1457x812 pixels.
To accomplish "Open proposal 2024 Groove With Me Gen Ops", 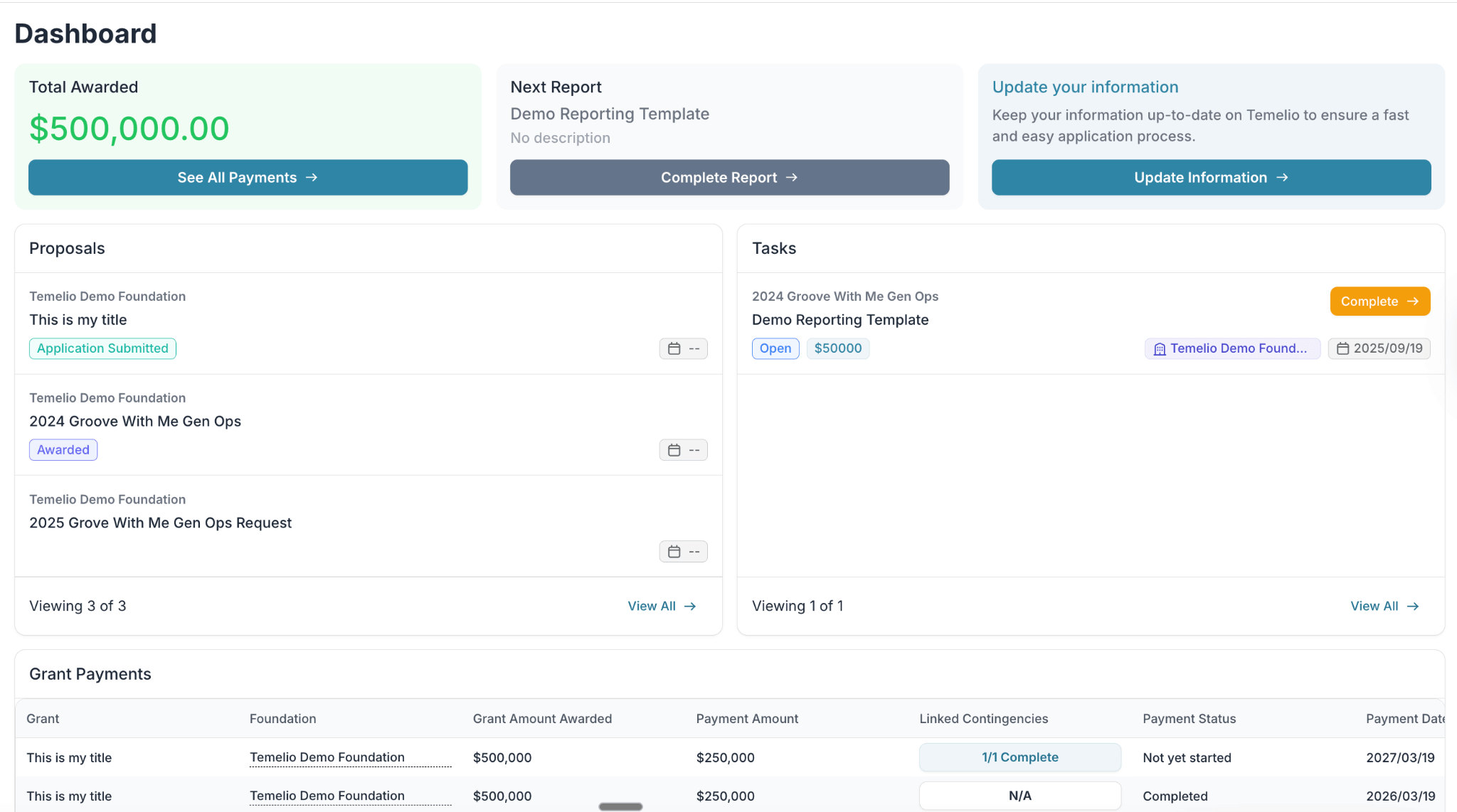I will [x=135, y=422].
